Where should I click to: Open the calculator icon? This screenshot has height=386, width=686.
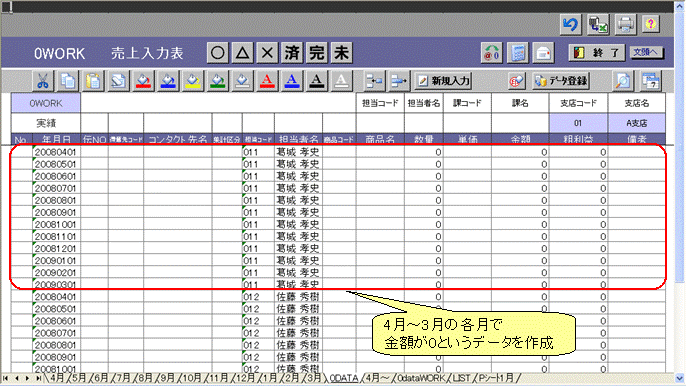point(518,53)
